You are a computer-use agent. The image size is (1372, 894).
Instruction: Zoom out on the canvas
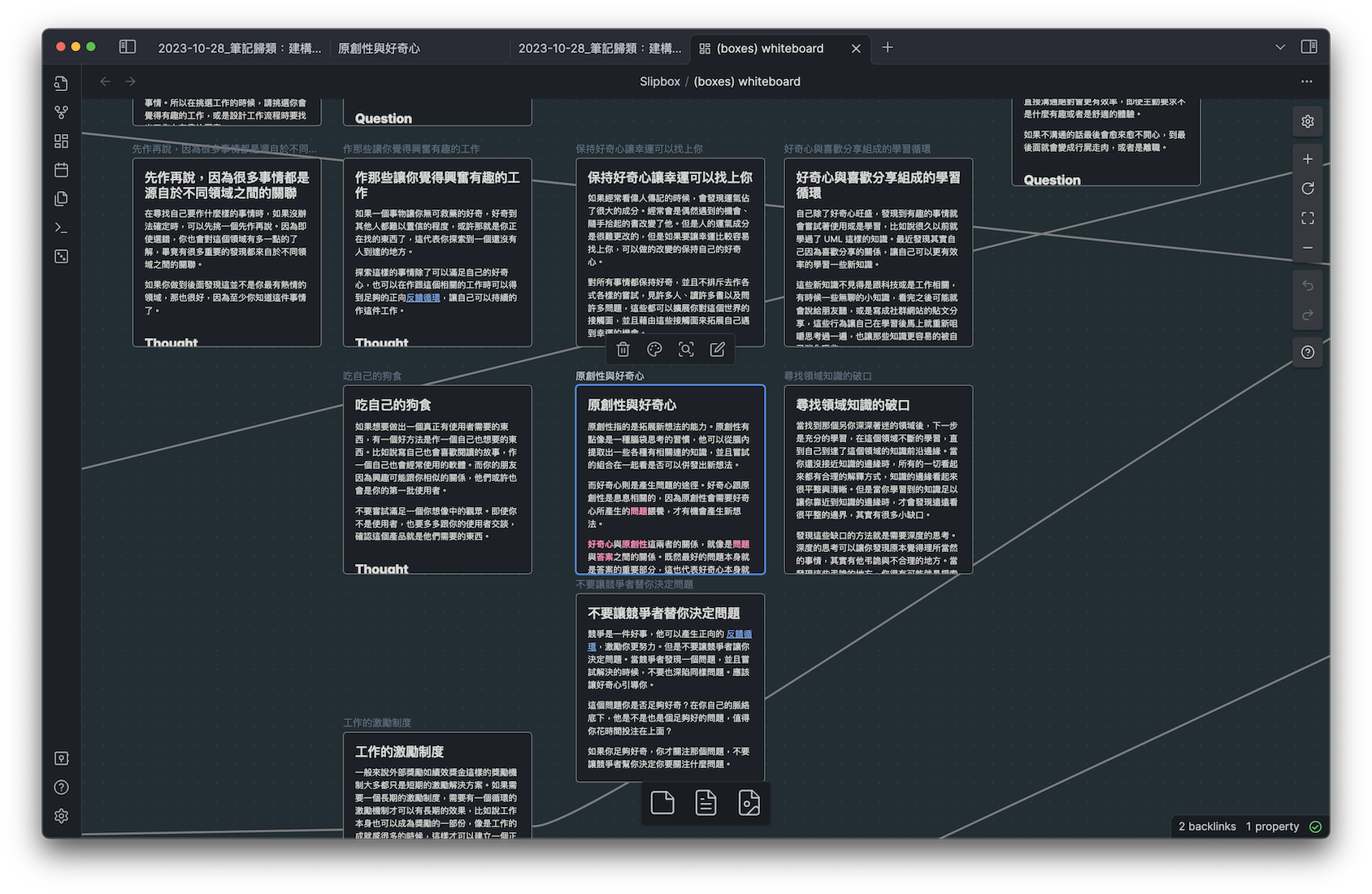coord(1307,248)
